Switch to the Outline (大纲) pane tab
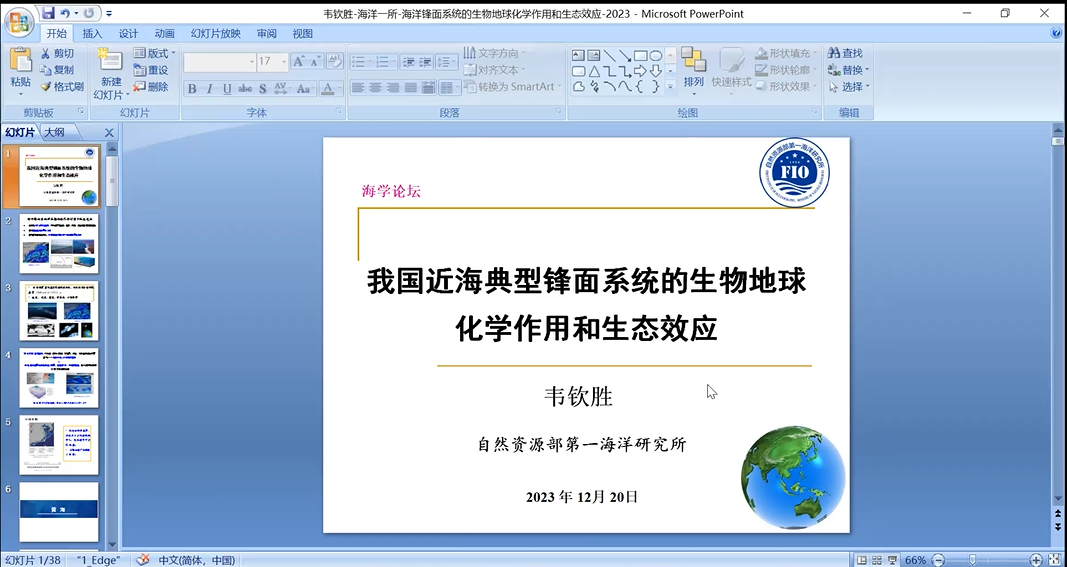The height and width of the screenshot is (567, 1067). (x=54, y=132)
